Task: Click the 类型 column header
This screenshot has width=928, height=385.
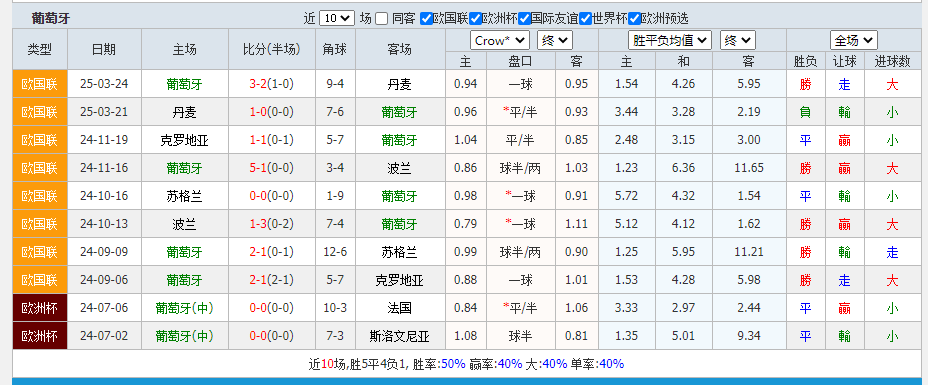Action: [x=40, y=49]
